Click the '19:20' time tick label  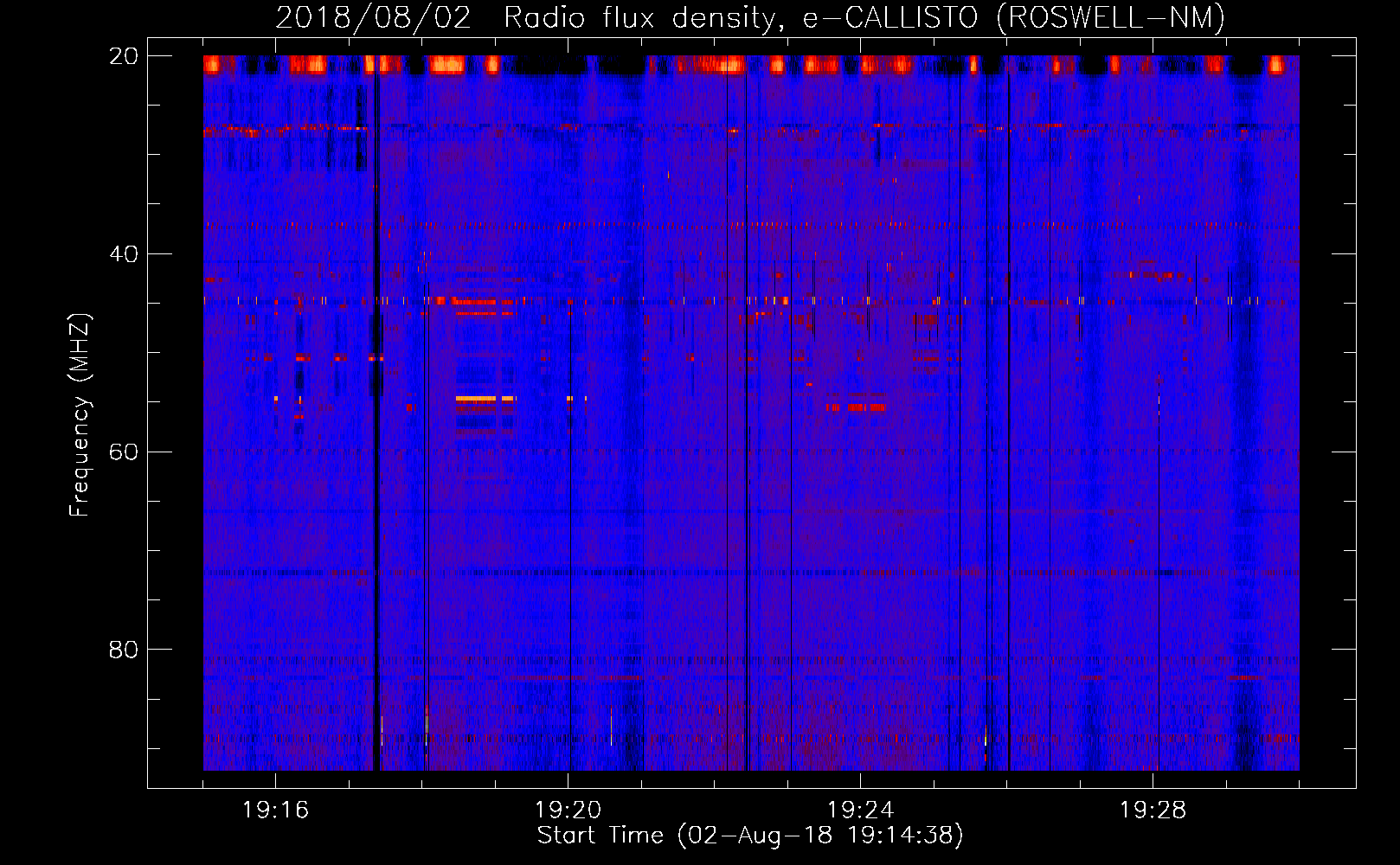[x=568, y=811]
